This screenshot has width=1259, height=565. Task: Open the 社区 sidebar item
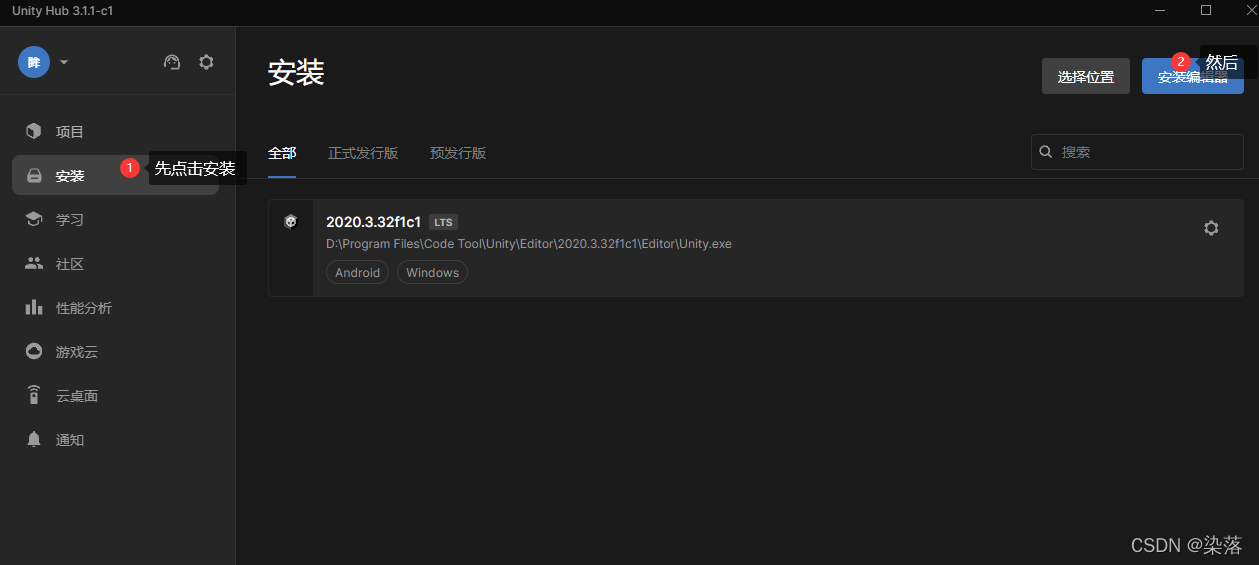coord(115,263)
